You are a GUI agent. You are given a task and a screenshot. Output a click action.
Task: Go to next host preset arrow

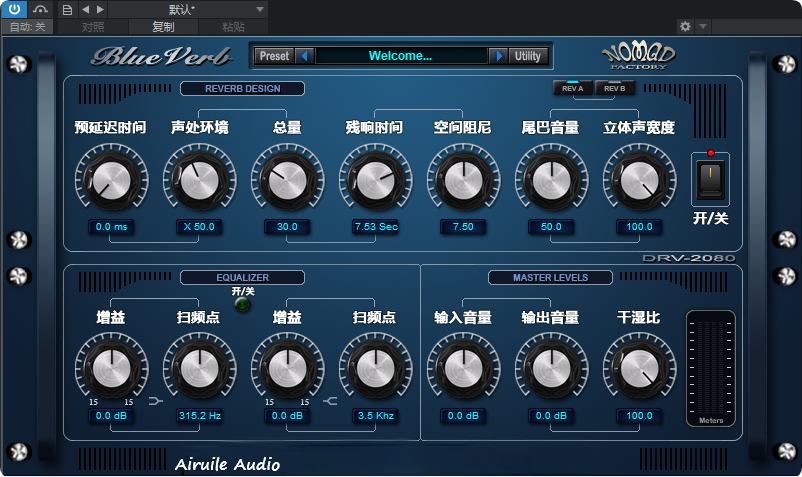pos(100,9)
